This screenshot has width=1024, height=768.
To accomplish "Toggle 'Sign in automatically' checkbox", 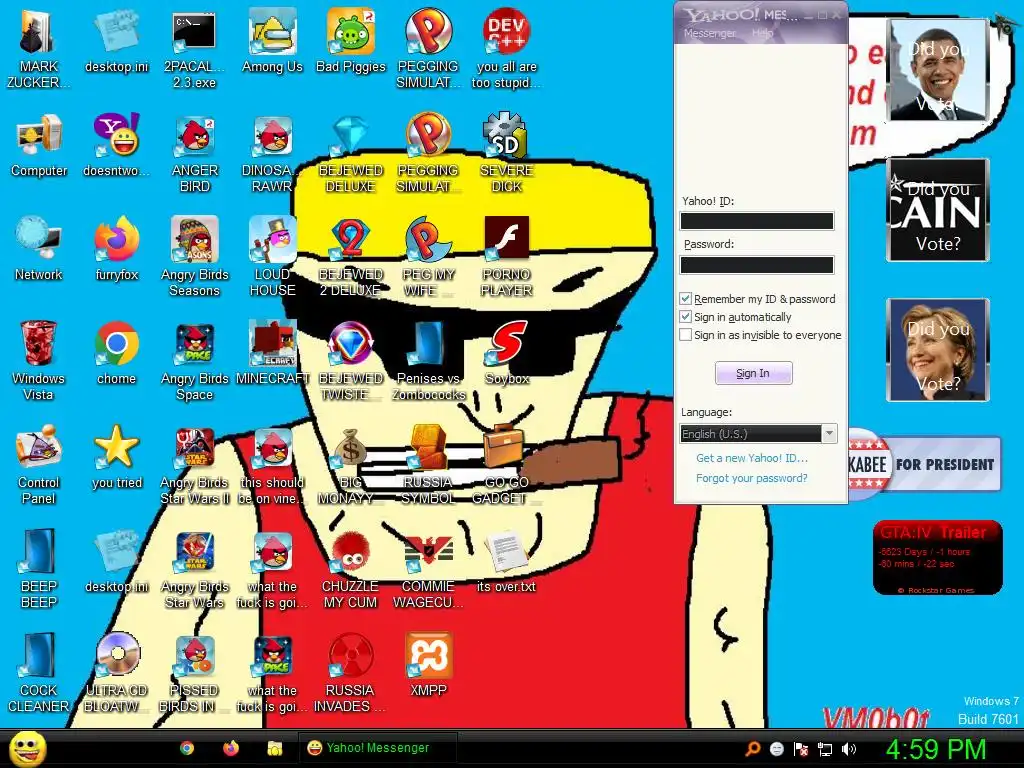I will (686, 317).
